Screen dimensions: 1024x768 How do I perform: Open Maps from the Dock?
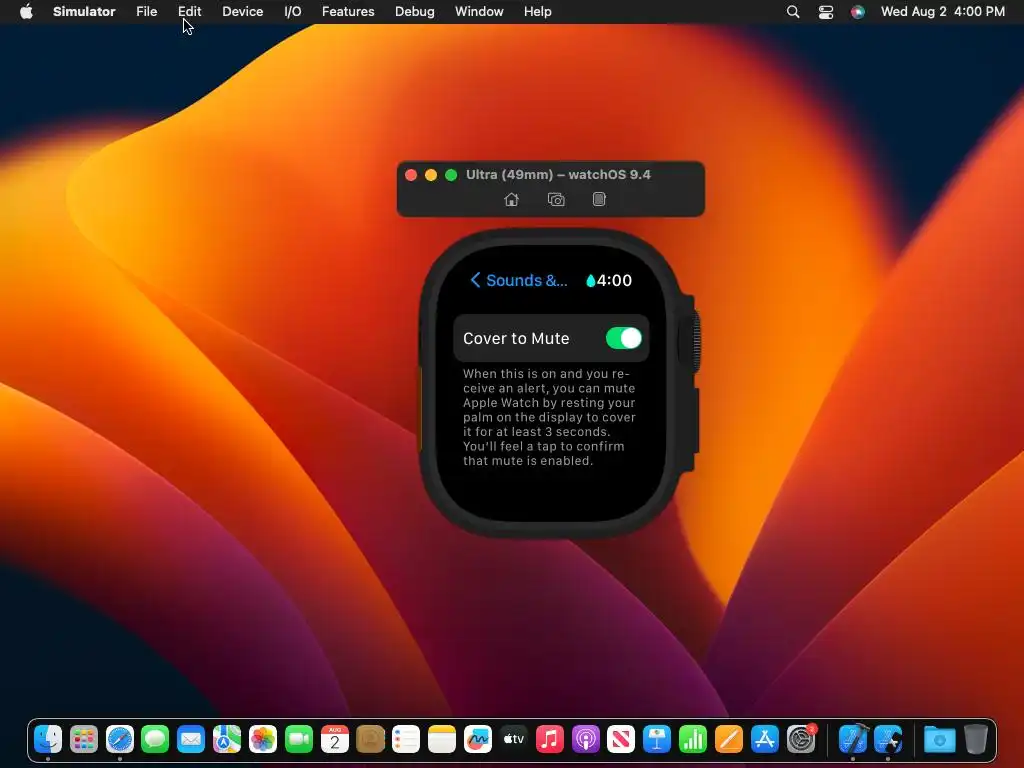coord(227,739)
